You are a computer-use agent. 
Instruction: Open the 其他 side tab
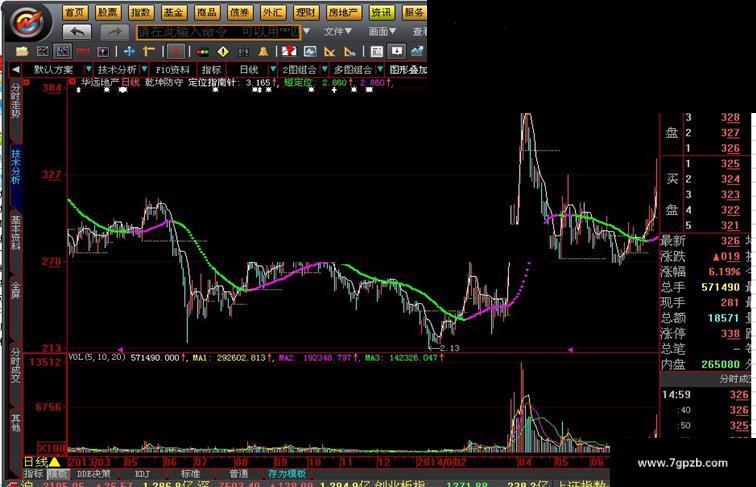point(16,422)
